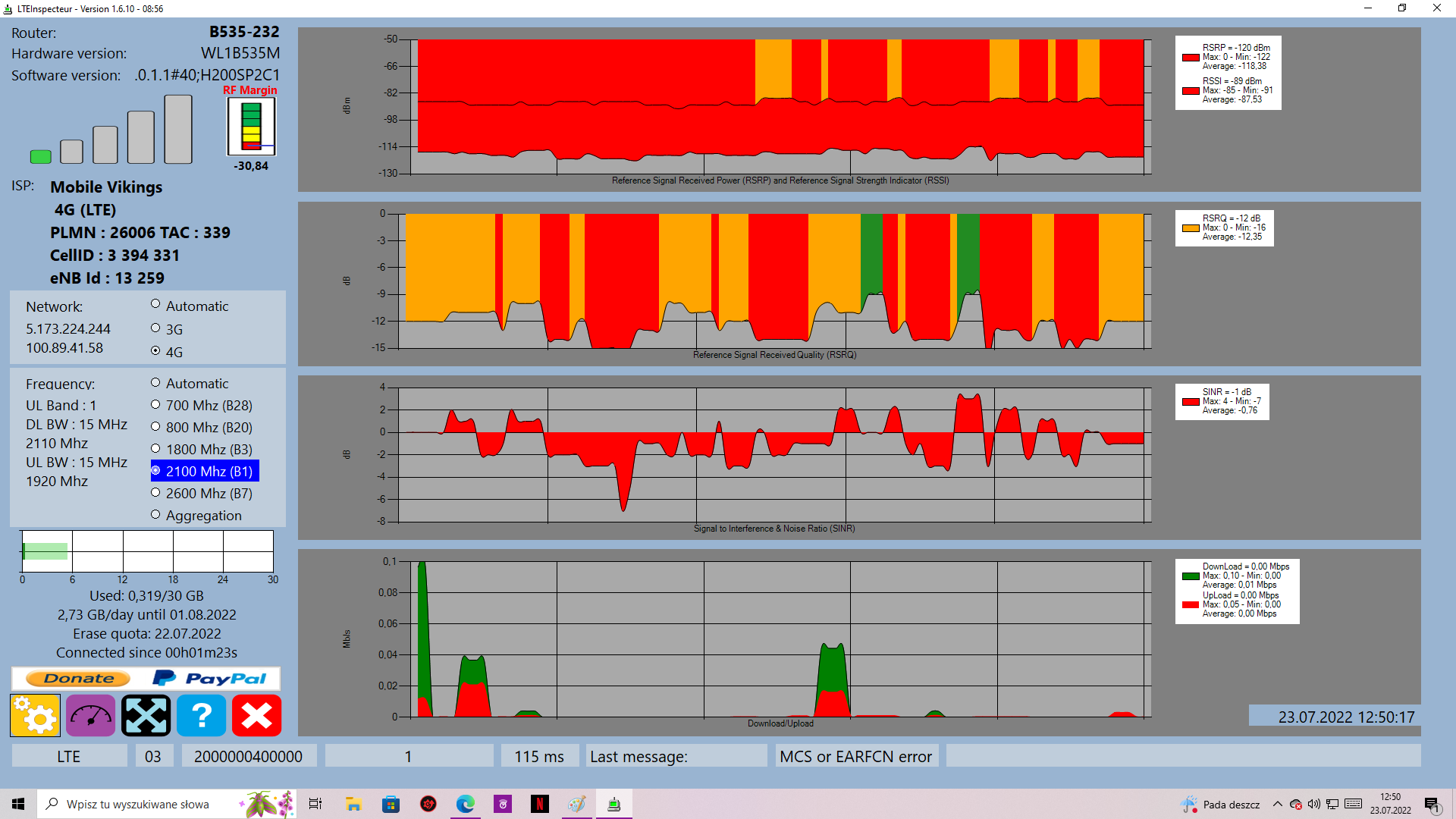Click the 'LTE' status bar field

click(69, 756)
